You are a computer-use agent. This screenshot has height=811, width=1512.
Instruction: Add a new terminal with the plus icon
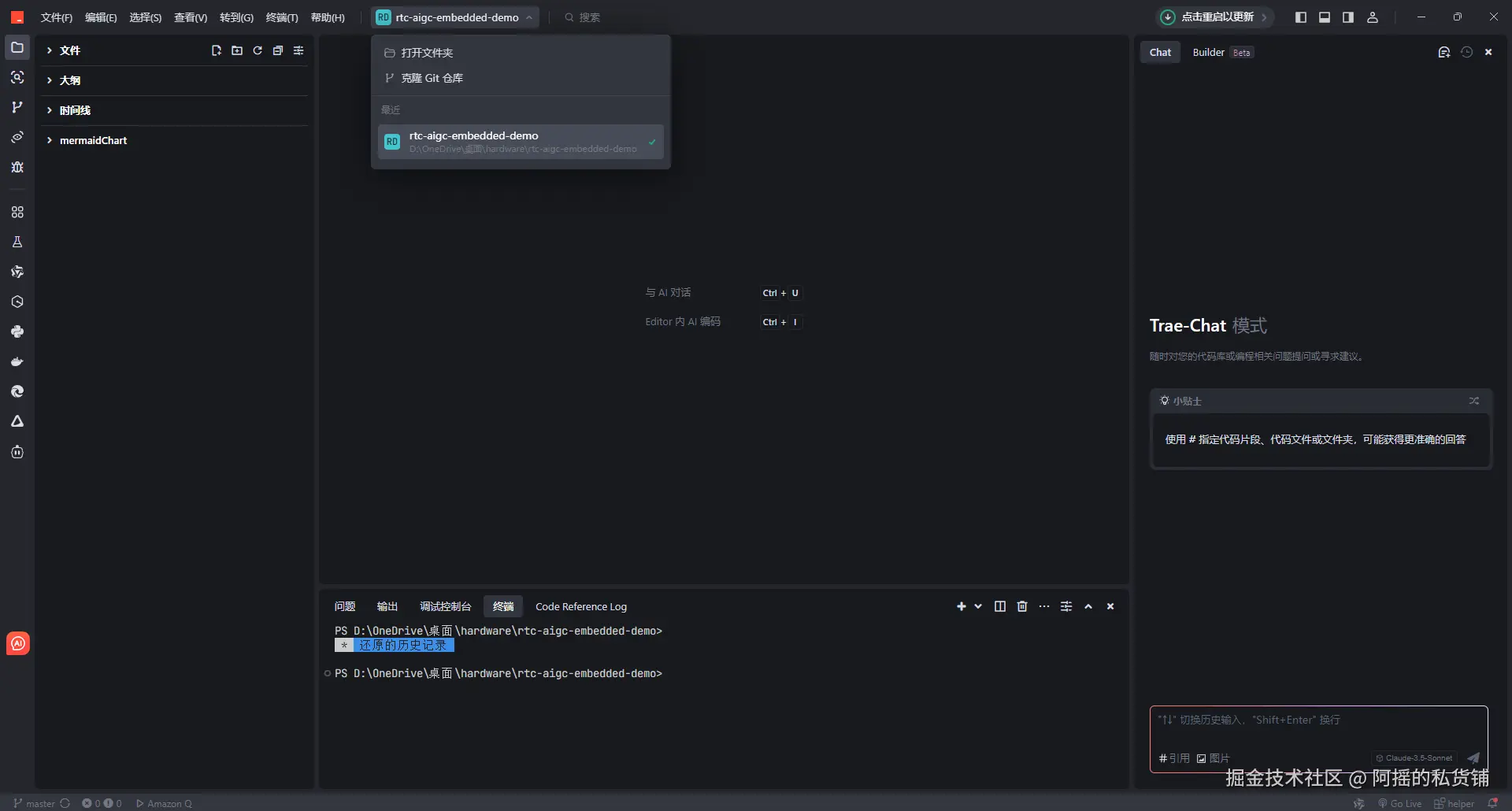(962, 606)
